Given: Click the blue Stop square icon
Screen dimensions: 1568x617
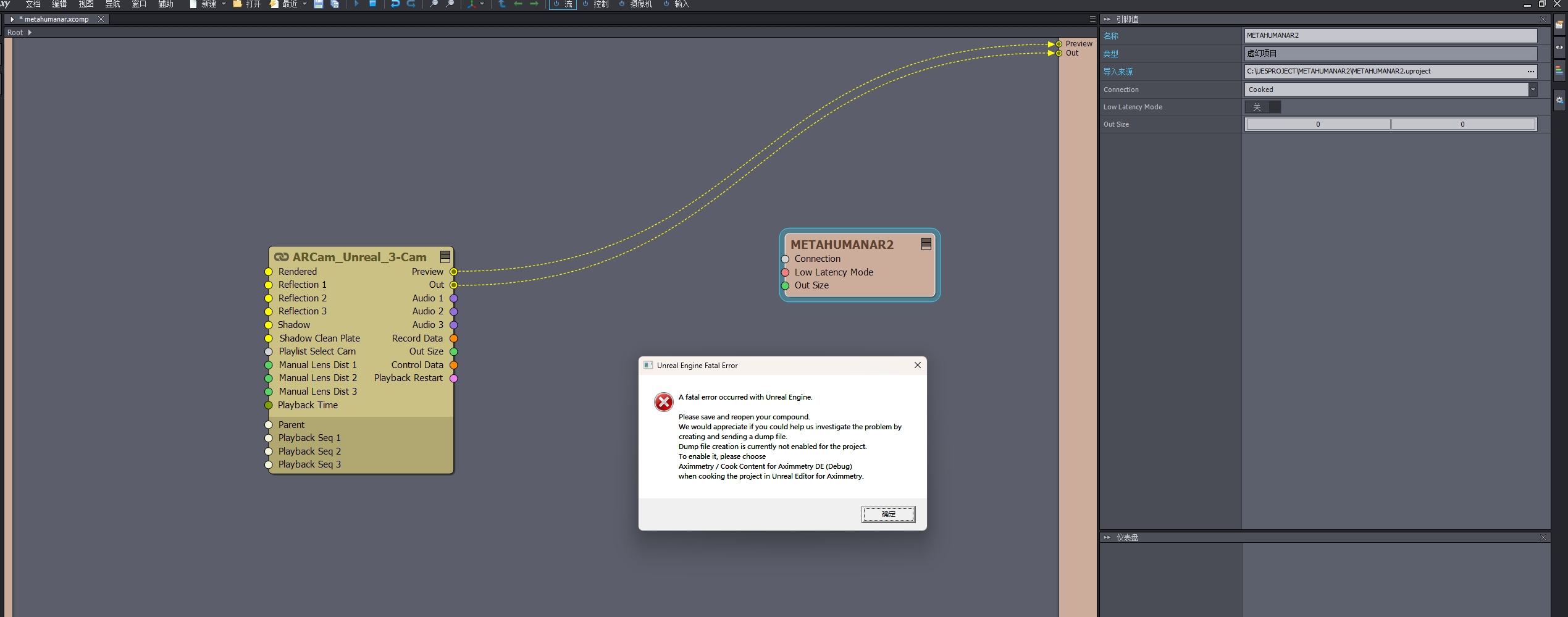Looking at the screenshot, I should [x=373, y=4].
